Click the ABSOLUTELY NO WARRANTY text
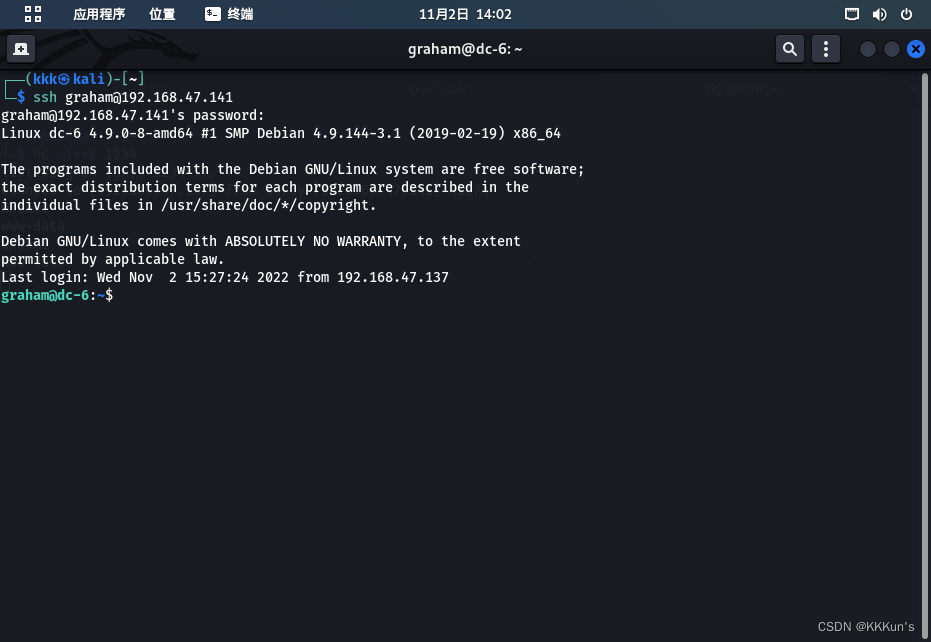The height and width of the screenshot is (642, 931). (x=315, y=241)
